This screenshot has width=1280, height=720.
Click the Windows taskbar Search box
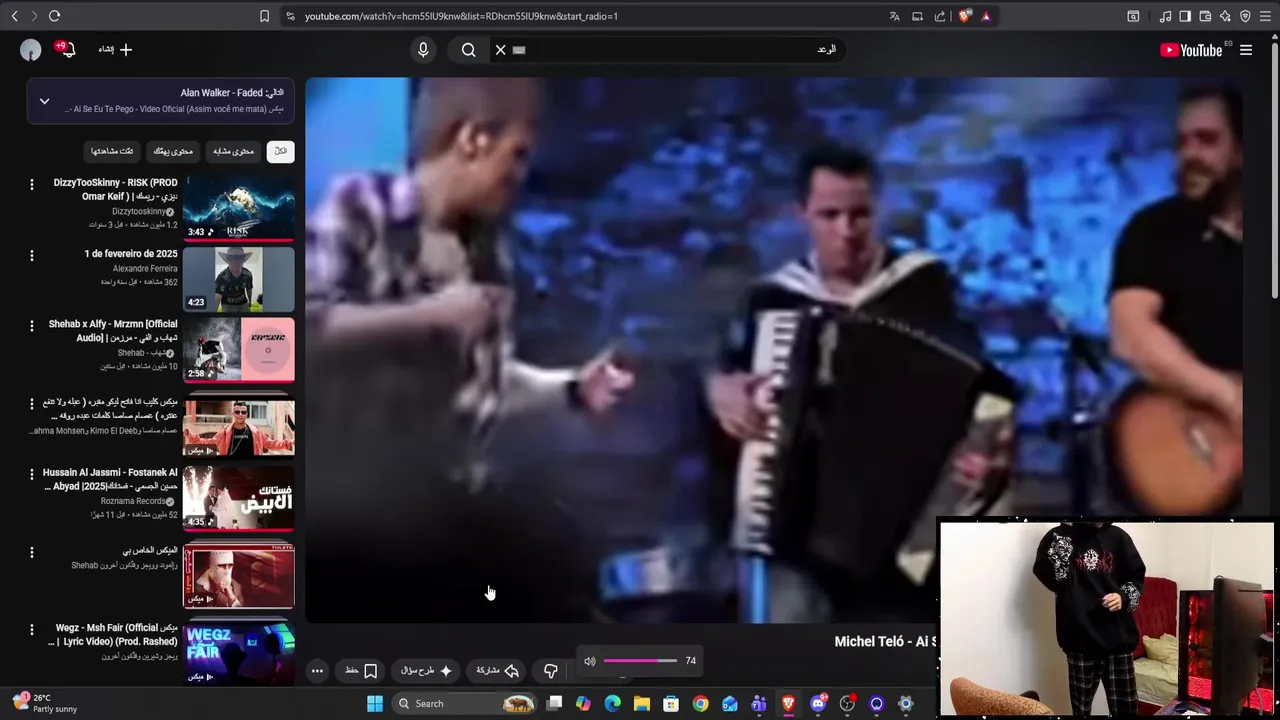[466, 704]
